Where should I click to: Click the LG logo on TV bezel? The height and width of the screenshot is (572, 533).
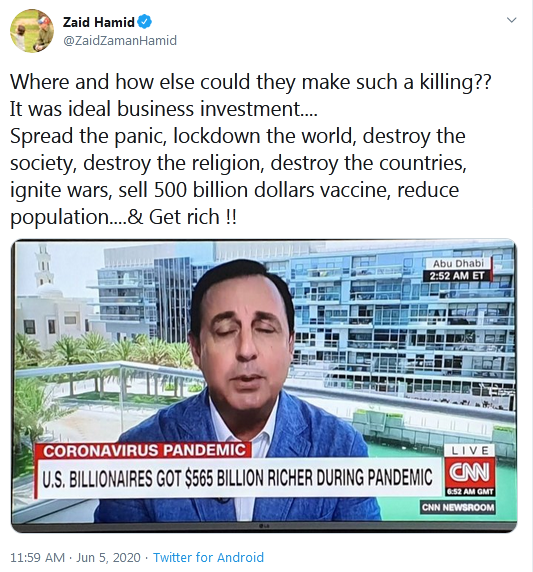point(264,526)
